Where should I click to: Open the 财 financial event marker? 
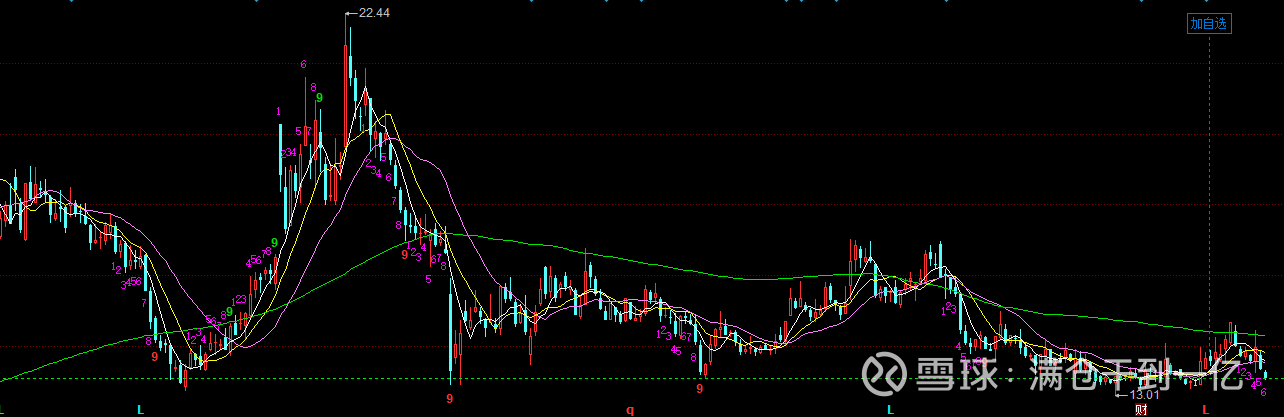pos(1140,410)
